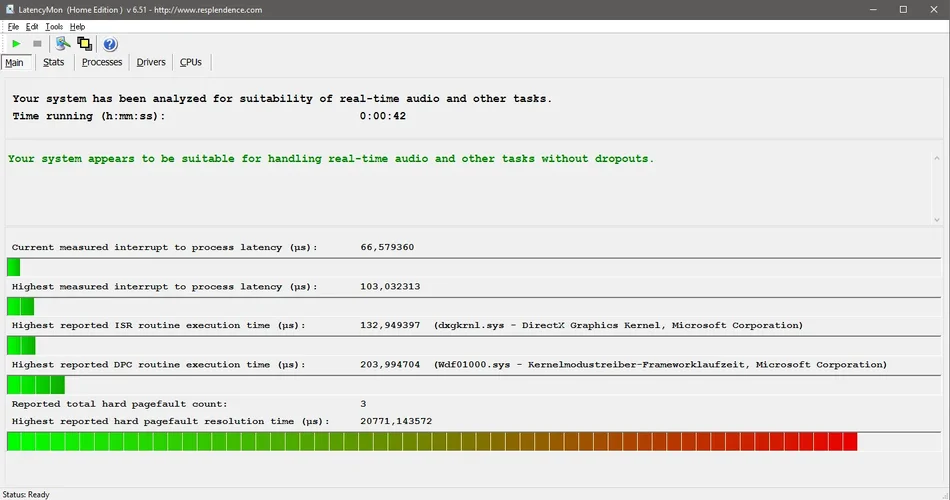Click 'Reported total hard pagefault count' label
Image resolution: width=950 pixels, height=500 pixels.
119,404
